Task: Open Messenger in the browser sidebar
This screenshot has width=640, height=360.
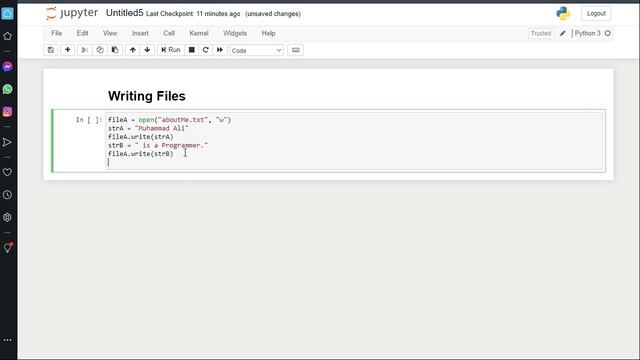Action: 7,67
